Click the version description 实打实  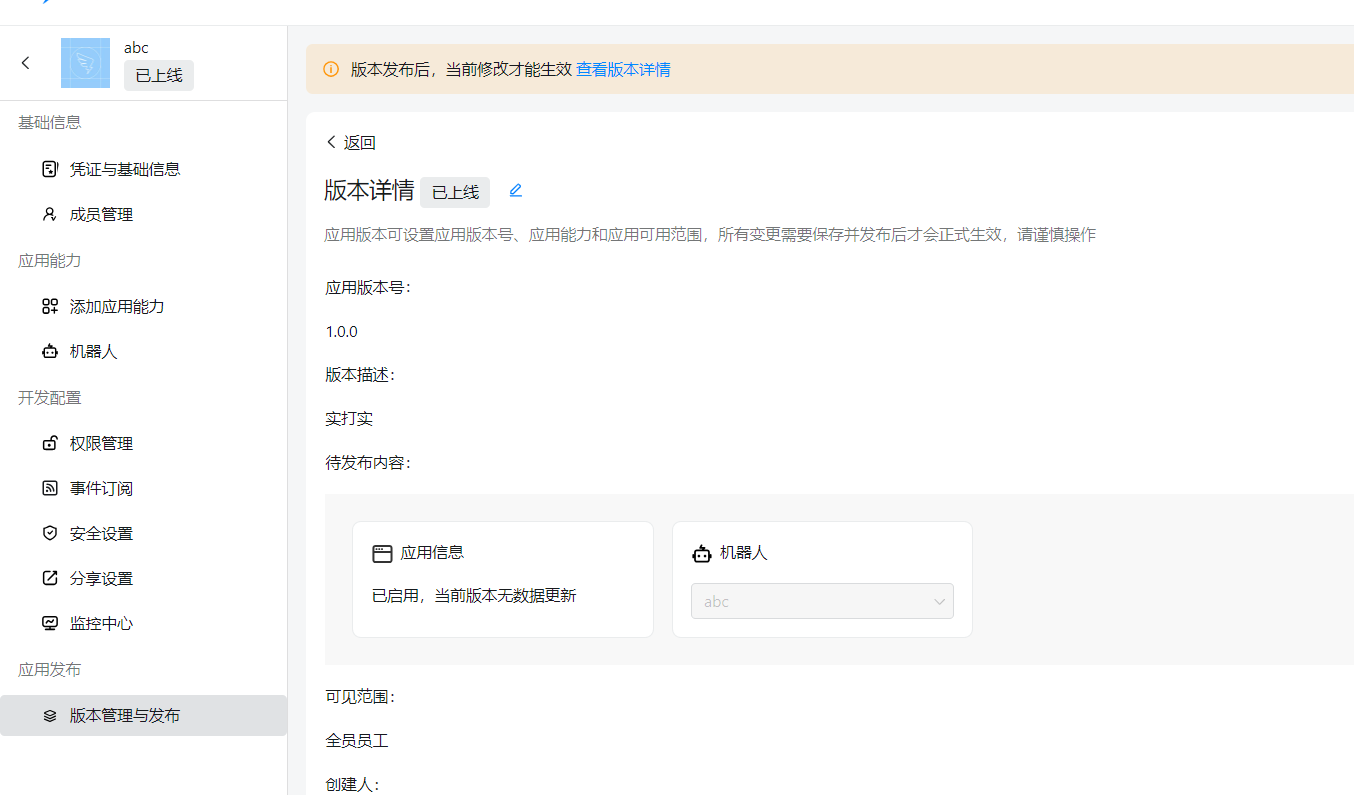pyautogui.click(x=349, y=419)
